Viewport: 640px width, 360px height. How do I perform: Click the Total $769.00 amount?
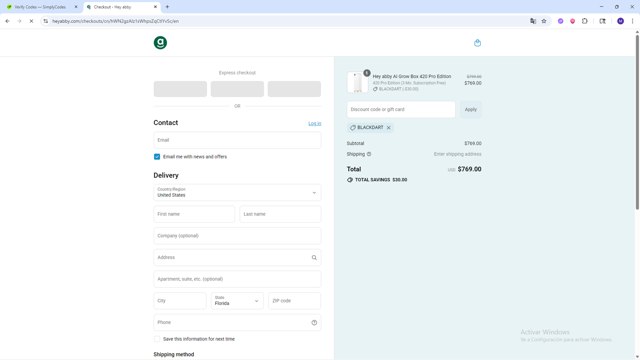[x=469, y=169]
